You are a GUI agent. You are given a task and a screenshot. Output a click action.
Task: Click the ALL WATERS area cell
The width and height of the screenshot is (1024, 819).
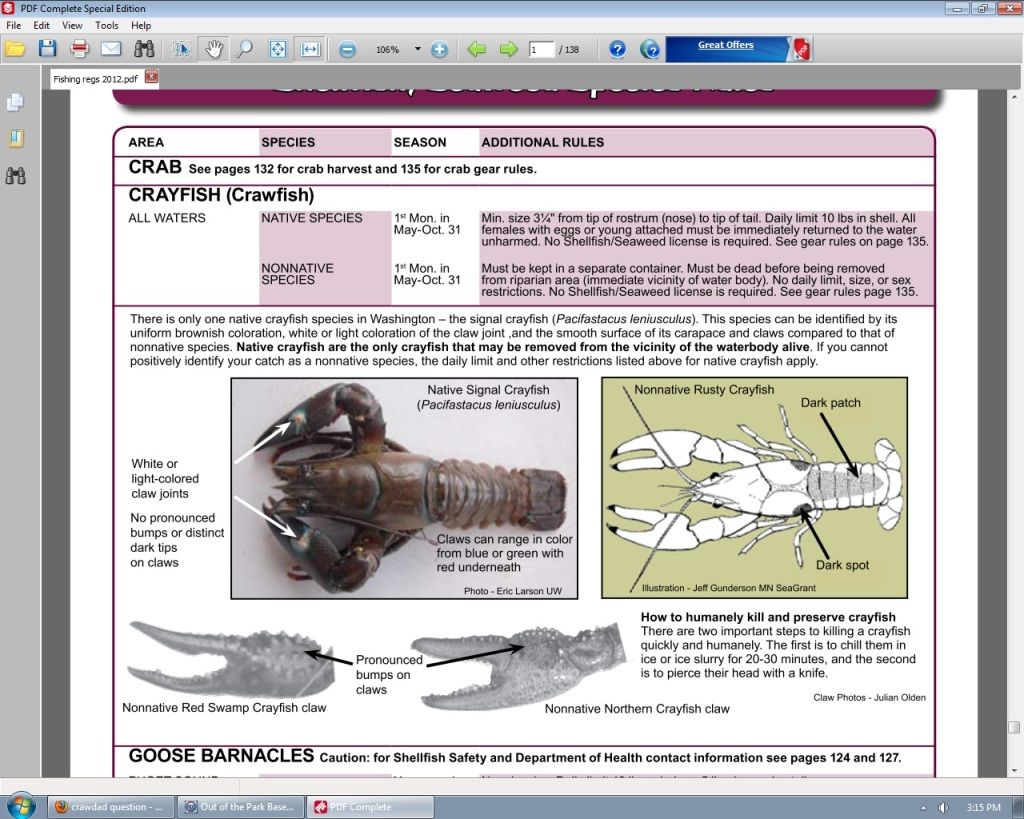[167, 218]
